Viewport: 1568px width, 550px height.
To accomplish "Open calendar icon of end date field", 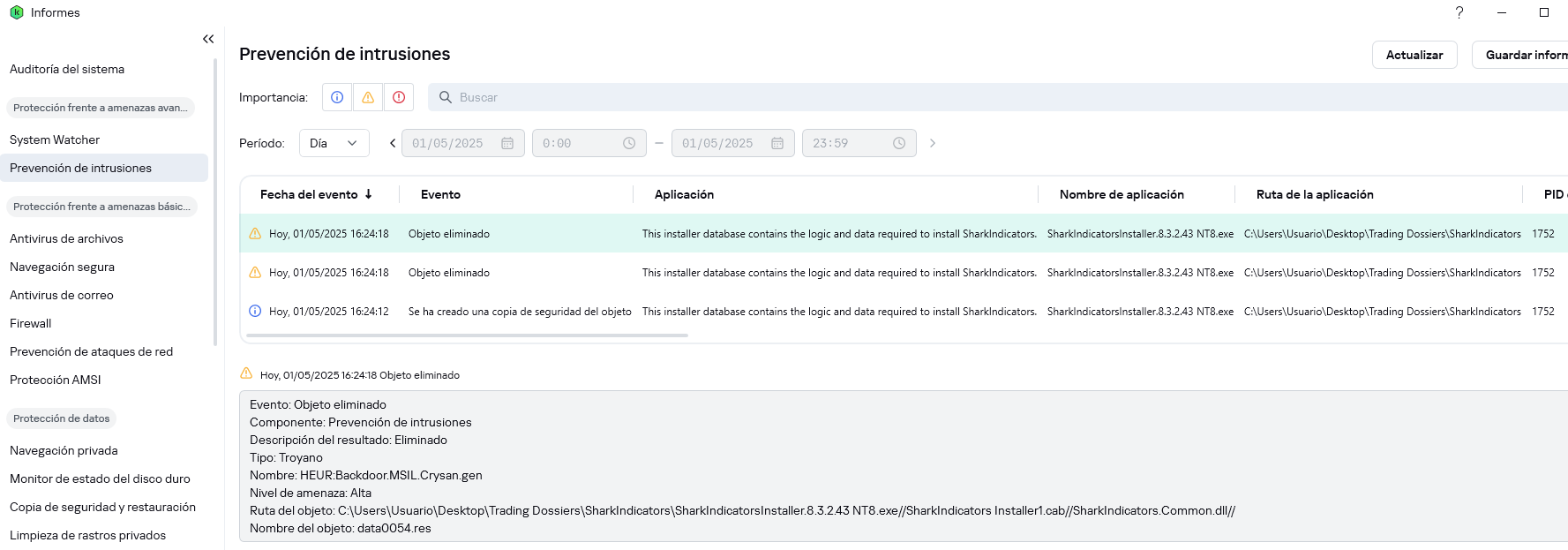I will pos(777,143).
